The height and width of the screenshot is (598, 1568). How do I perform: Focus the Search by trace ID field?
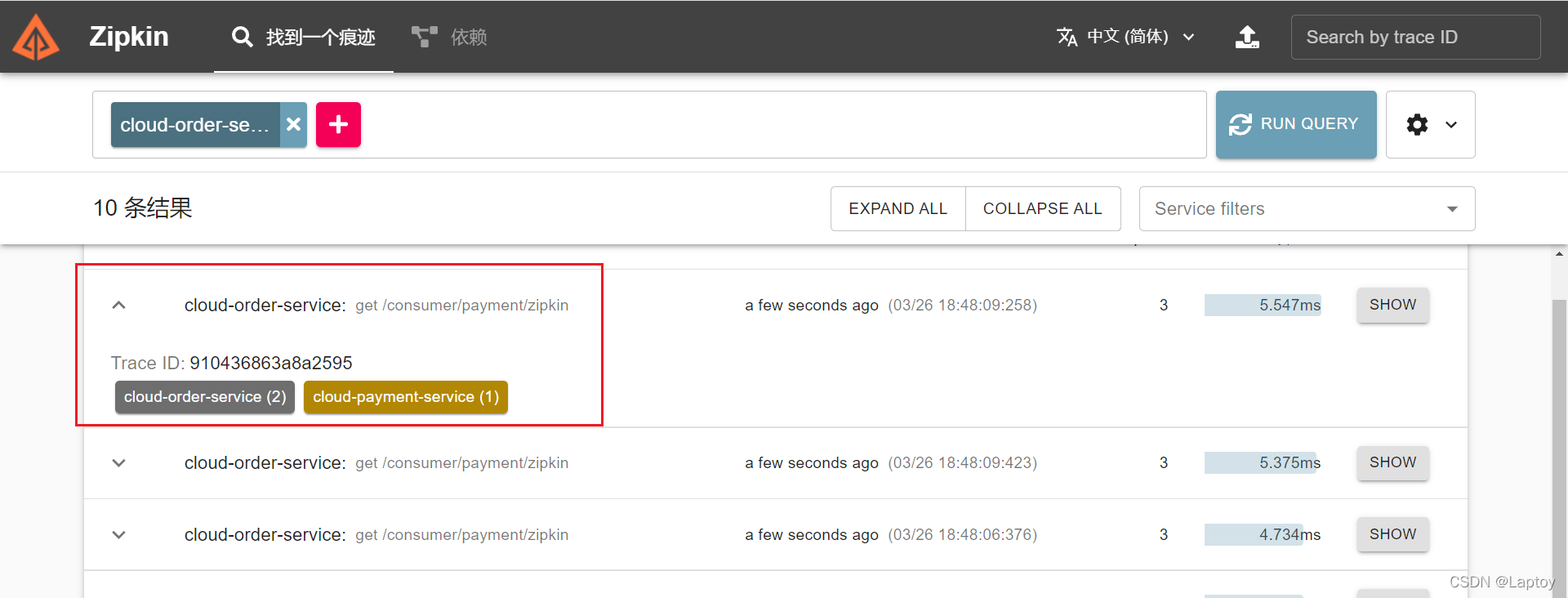tap(1415, 37)
